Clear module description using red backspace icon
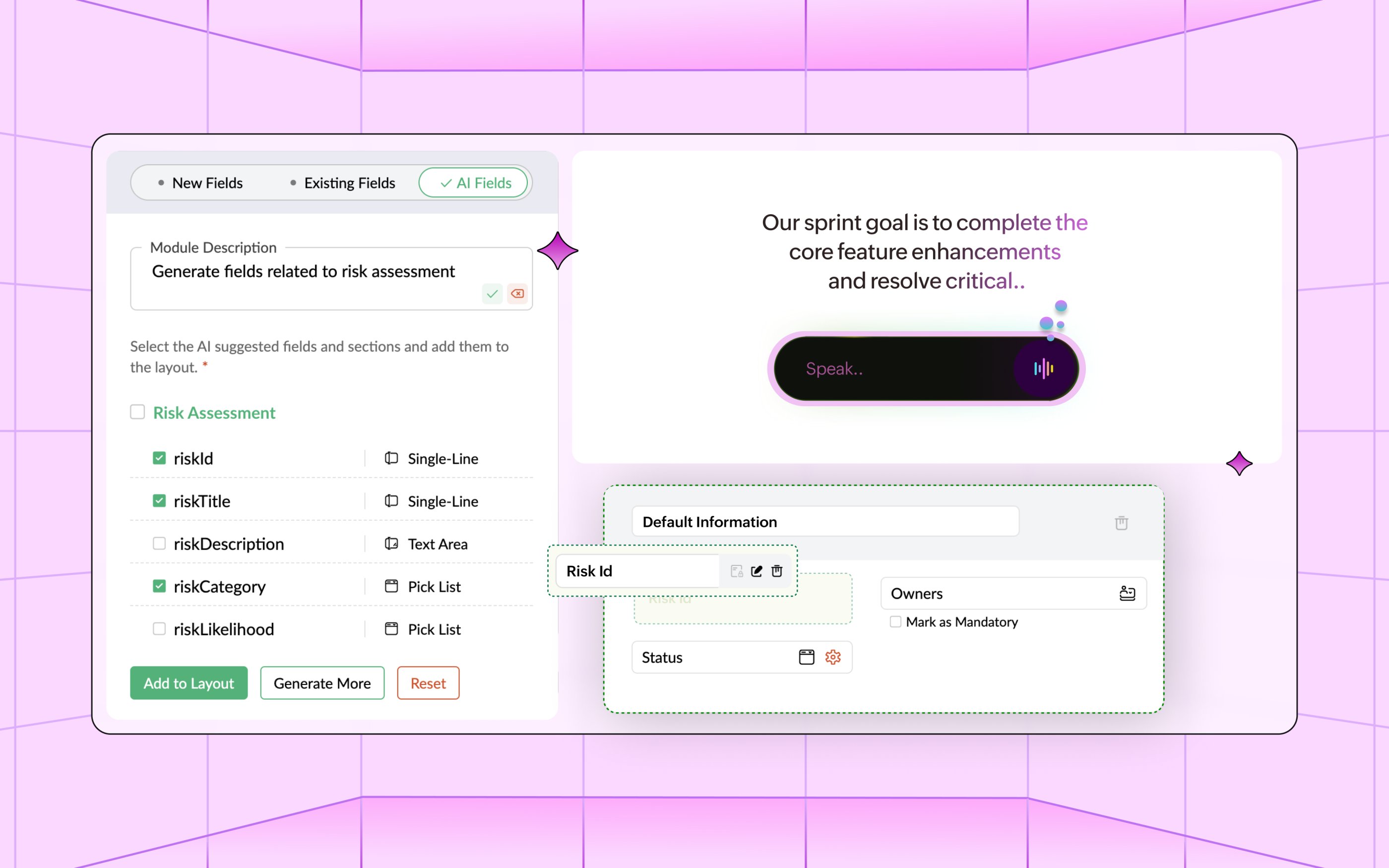 (x=517, y=293)
